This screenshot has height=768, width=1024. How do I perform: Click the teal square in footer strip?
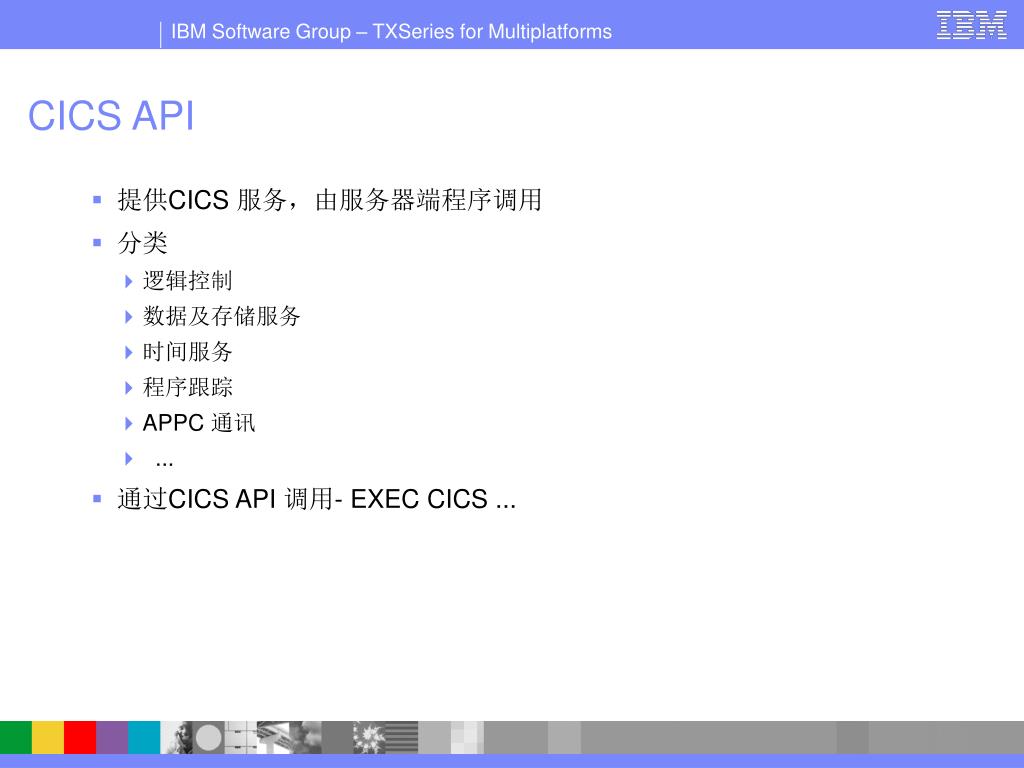(144, 737)
